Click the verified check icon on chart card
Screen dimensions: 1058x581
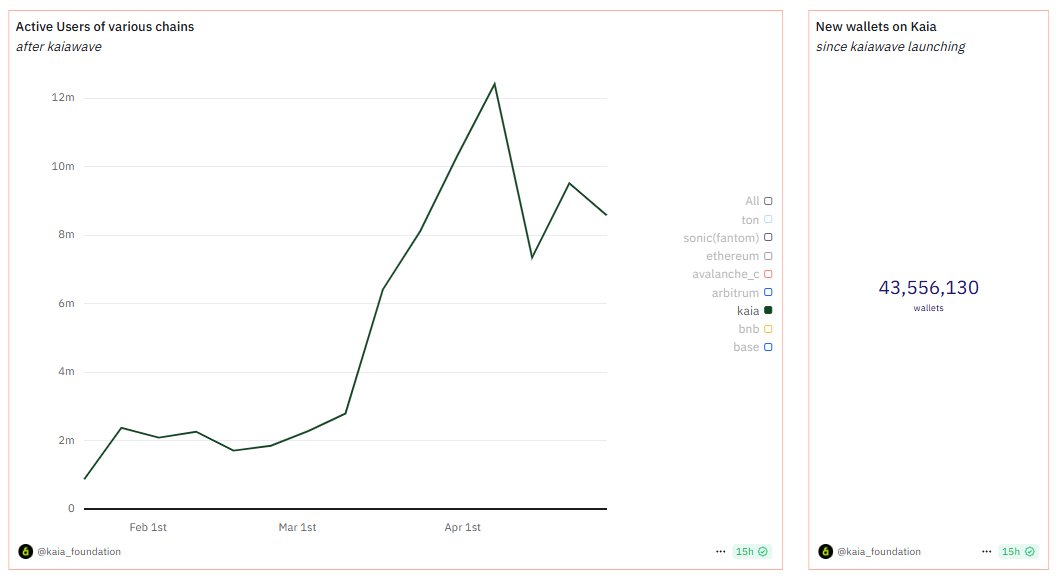pyautogui.click(x=762, y=551)
